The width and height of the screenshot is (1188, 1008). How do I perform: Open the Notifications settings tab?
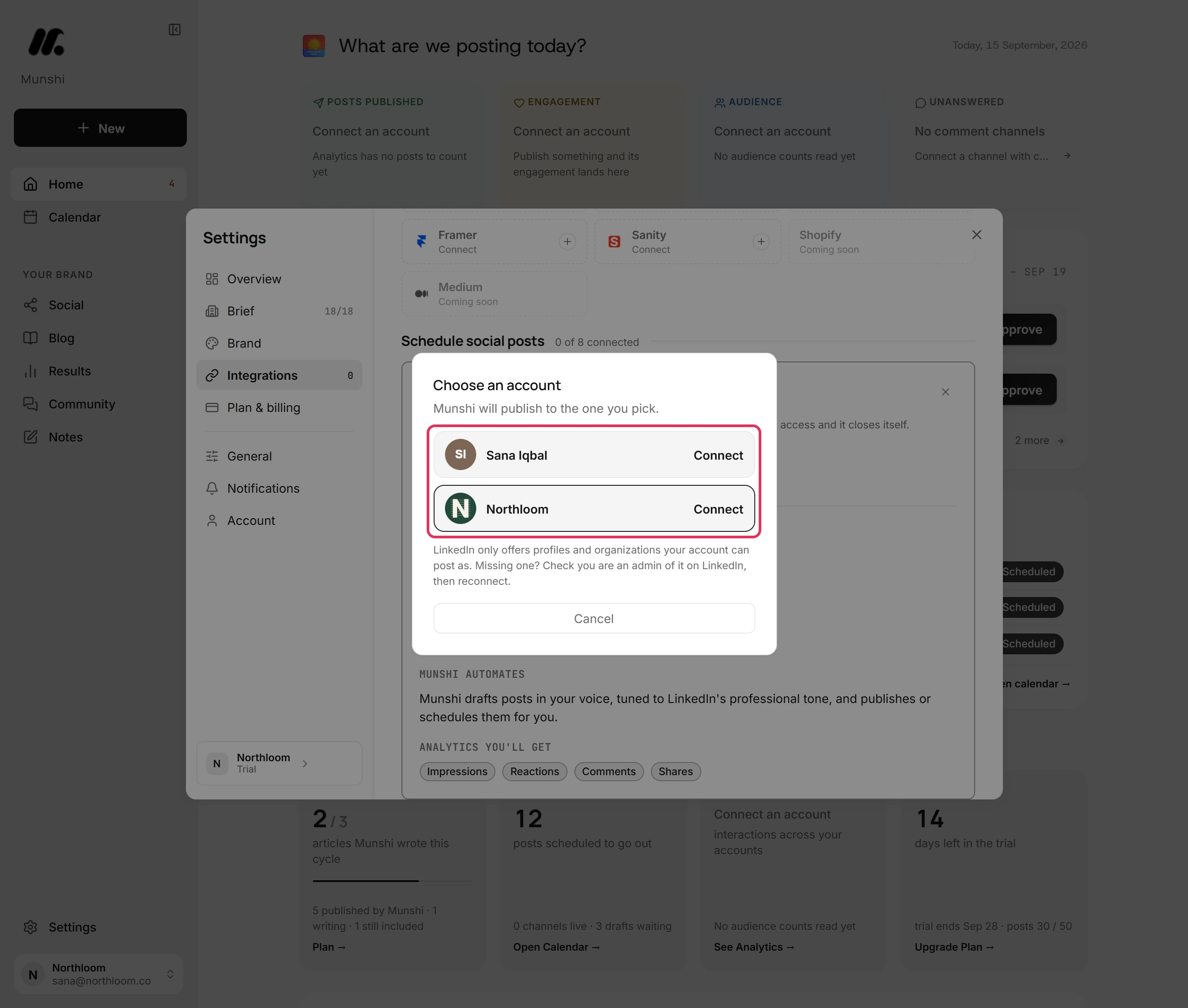(279, 488)
